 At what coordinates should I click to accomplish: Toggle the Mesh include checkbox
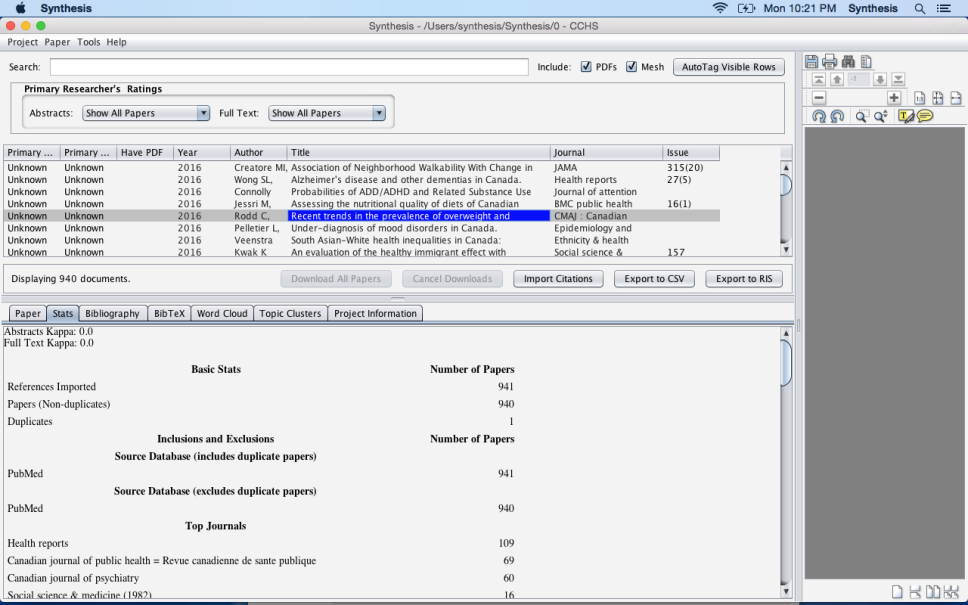coord(631,67)
